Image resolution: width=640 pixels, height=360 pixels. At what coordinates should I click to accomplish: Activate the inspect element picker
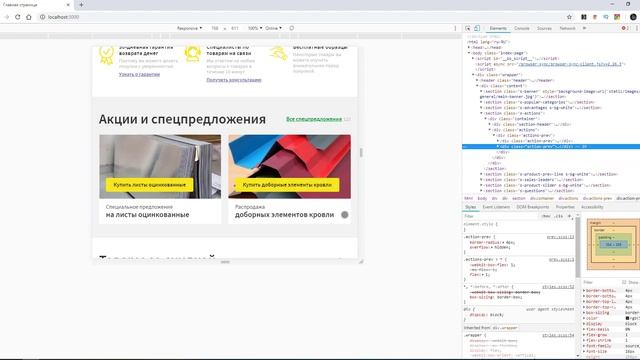(468, 28)
